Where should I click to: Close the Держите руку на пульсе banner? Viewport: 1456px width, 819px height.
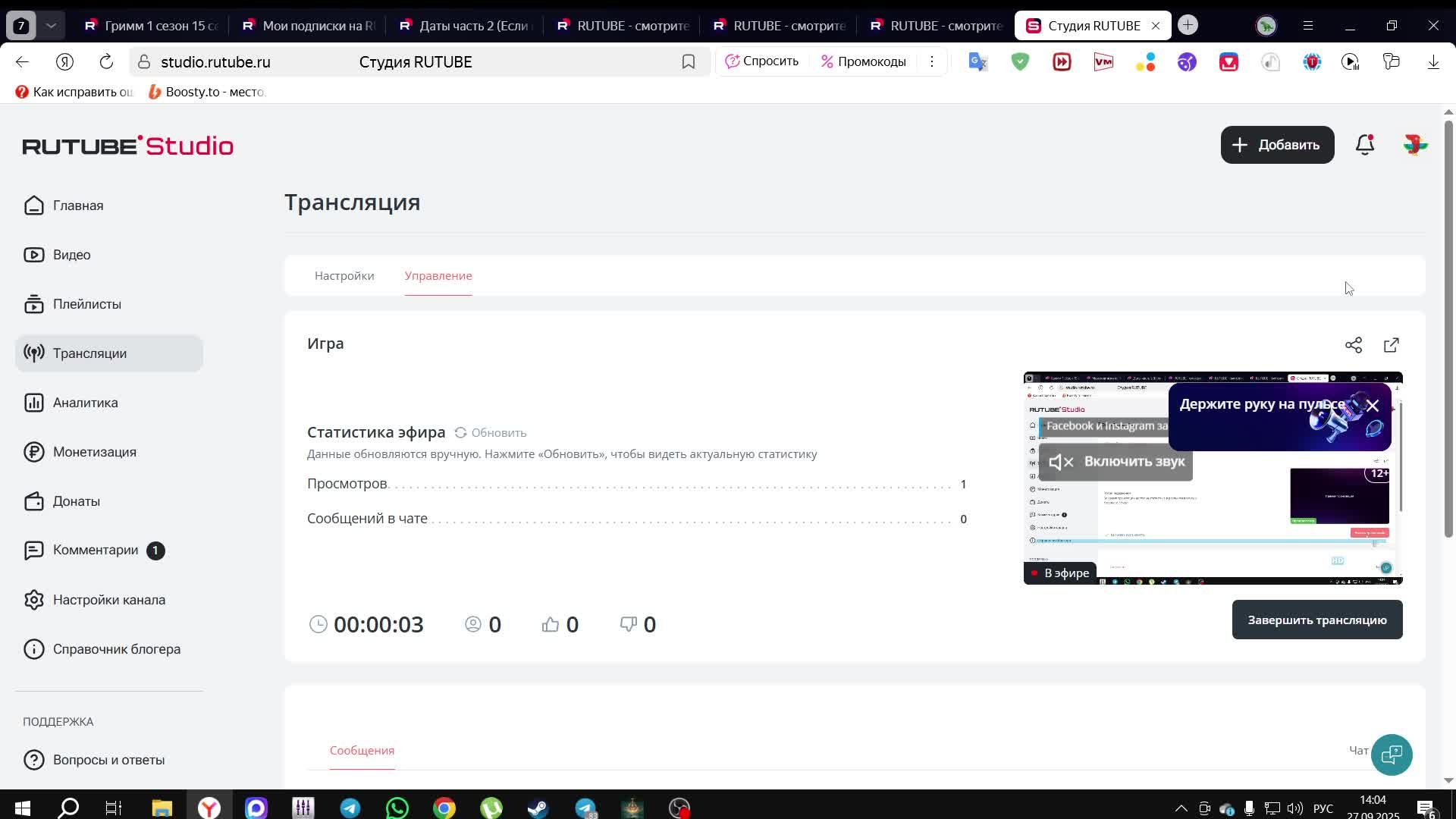[x=1373, y=406]
